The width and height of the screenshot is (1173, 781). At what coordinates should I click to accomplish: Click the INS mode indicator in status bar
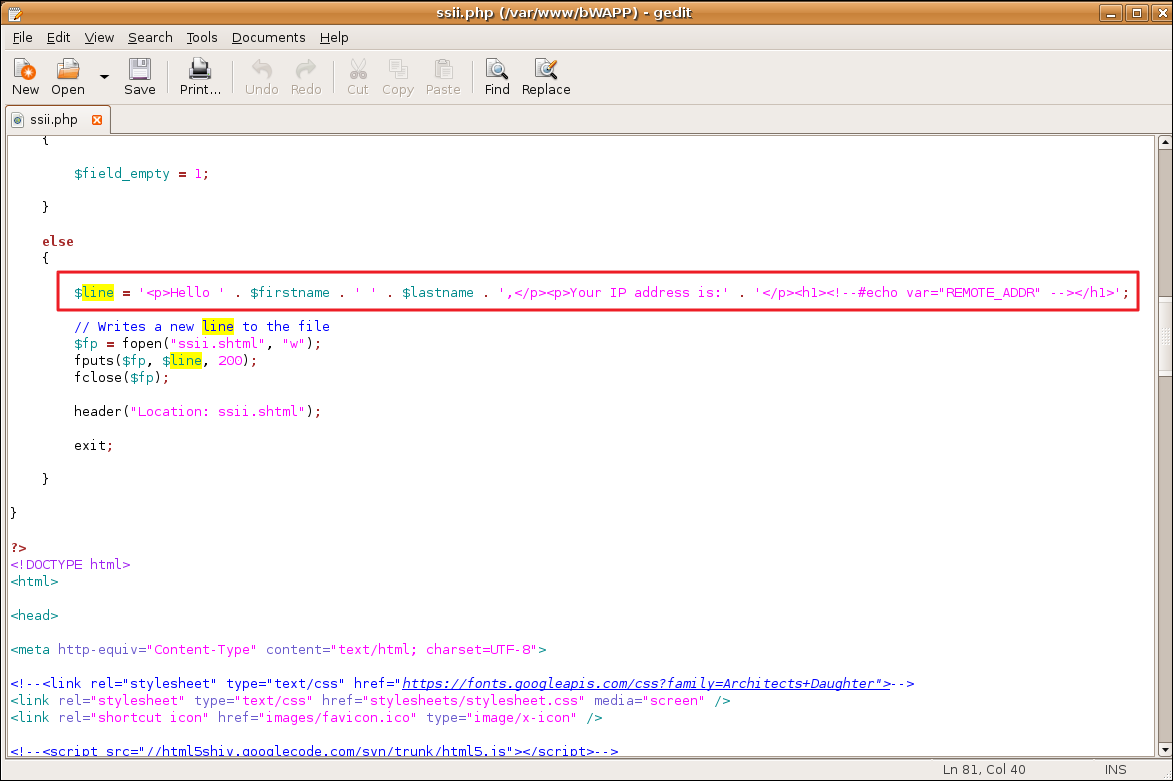[1115, 769]
